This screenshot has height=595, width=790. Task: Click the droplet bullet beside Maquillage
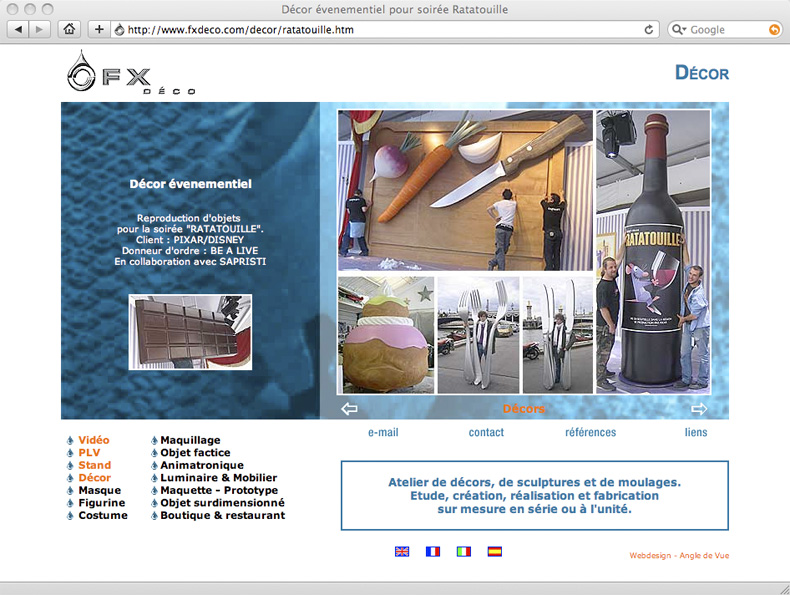(154, 440)
